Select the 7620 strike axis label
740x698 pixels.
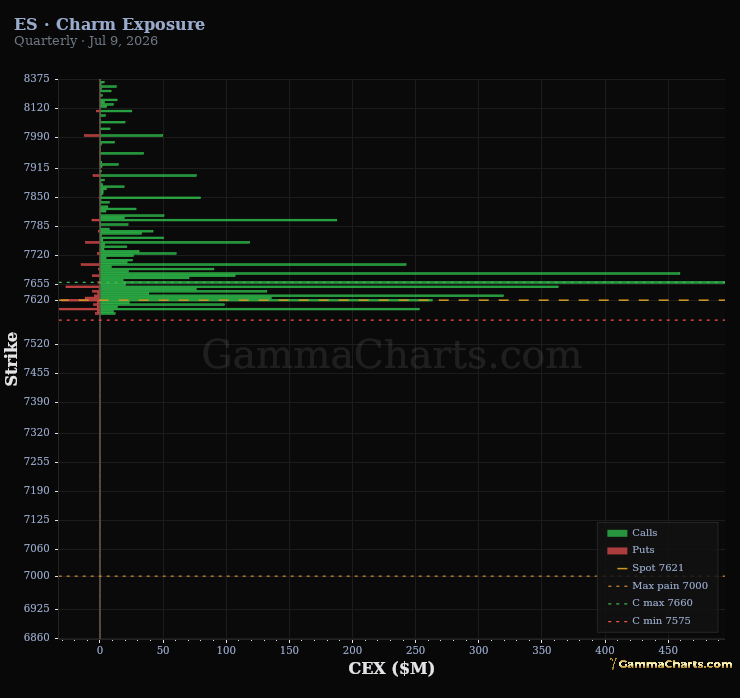coord(37,299)
